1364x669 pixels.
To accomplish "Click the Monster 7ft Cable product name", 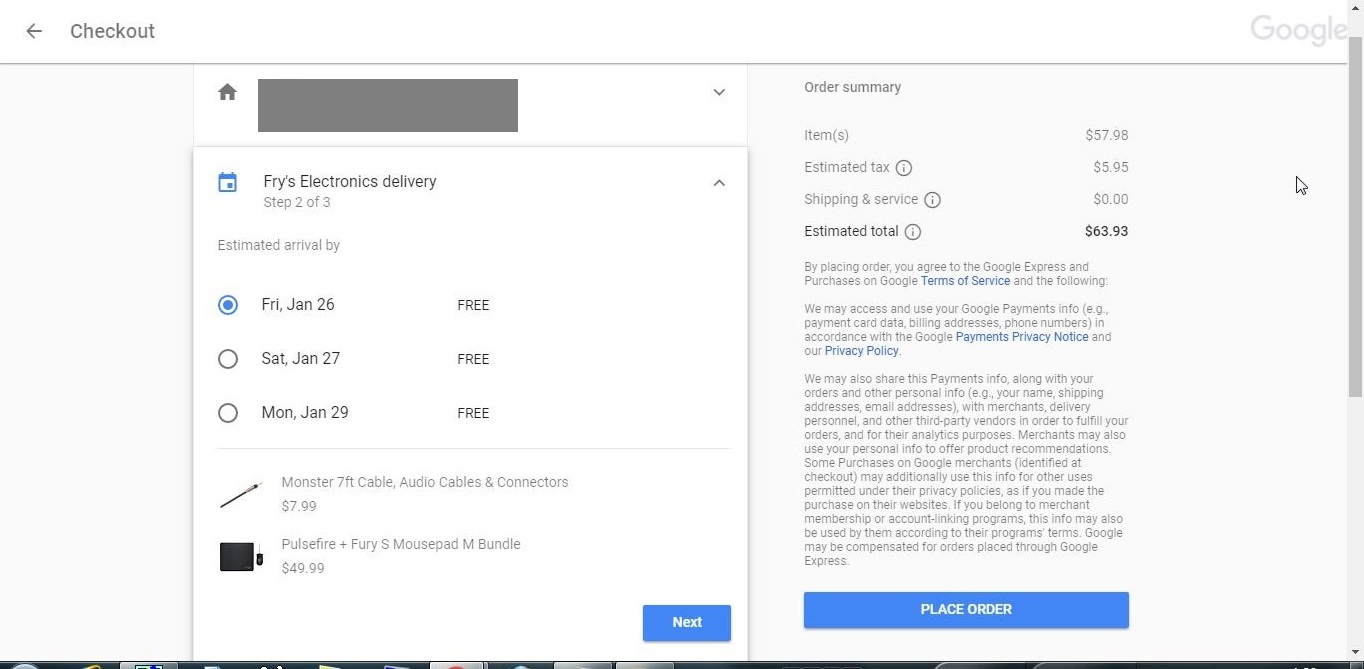I will coord(425,482).
